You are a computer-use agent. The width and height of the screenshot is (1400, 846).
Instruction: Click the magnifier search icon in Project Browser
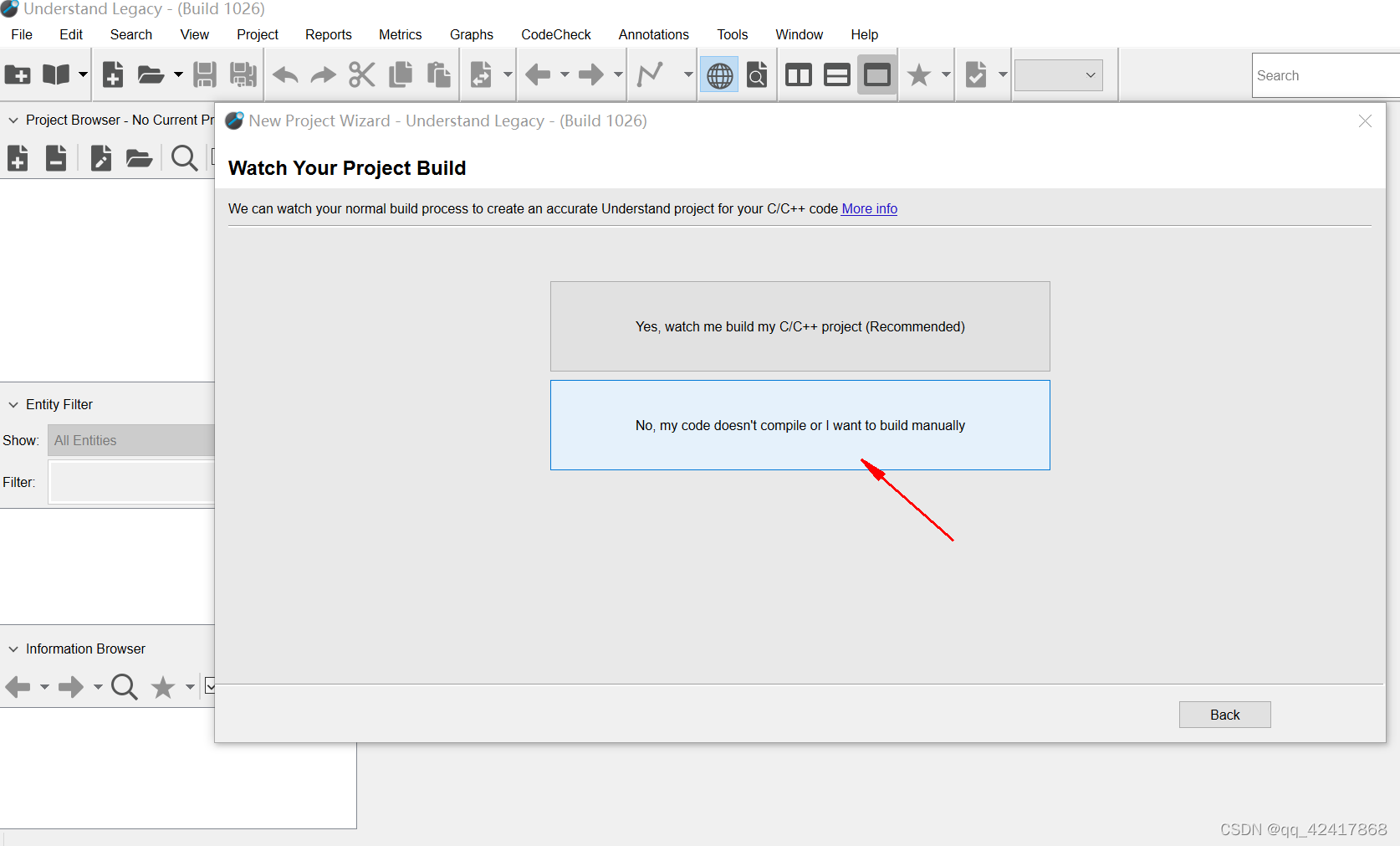click(x=184, y=157)
